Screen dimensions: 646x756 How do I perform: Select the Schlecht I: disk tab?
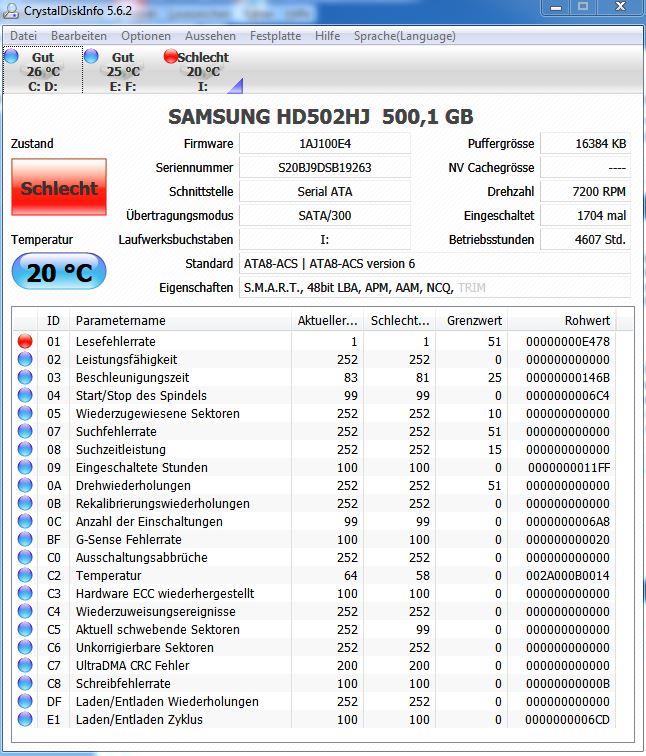(x=202, y=71)
